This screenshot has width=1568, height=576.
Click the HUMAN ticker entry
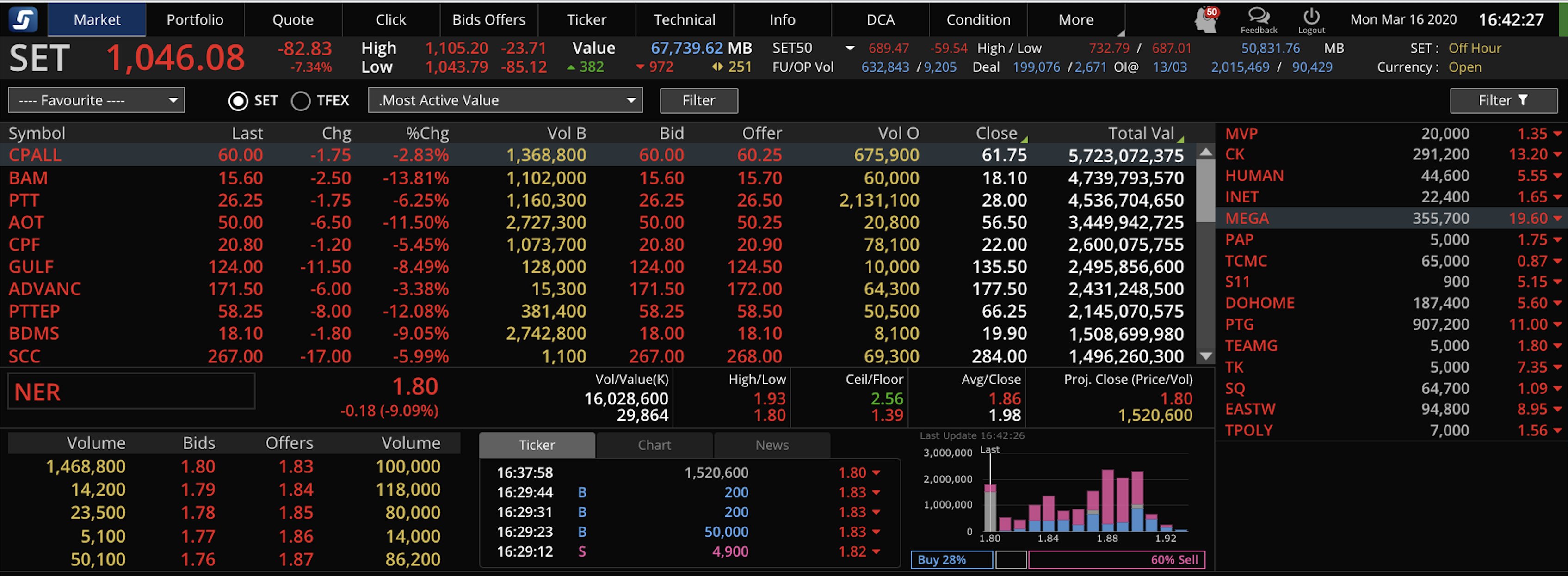(1254, 176)
